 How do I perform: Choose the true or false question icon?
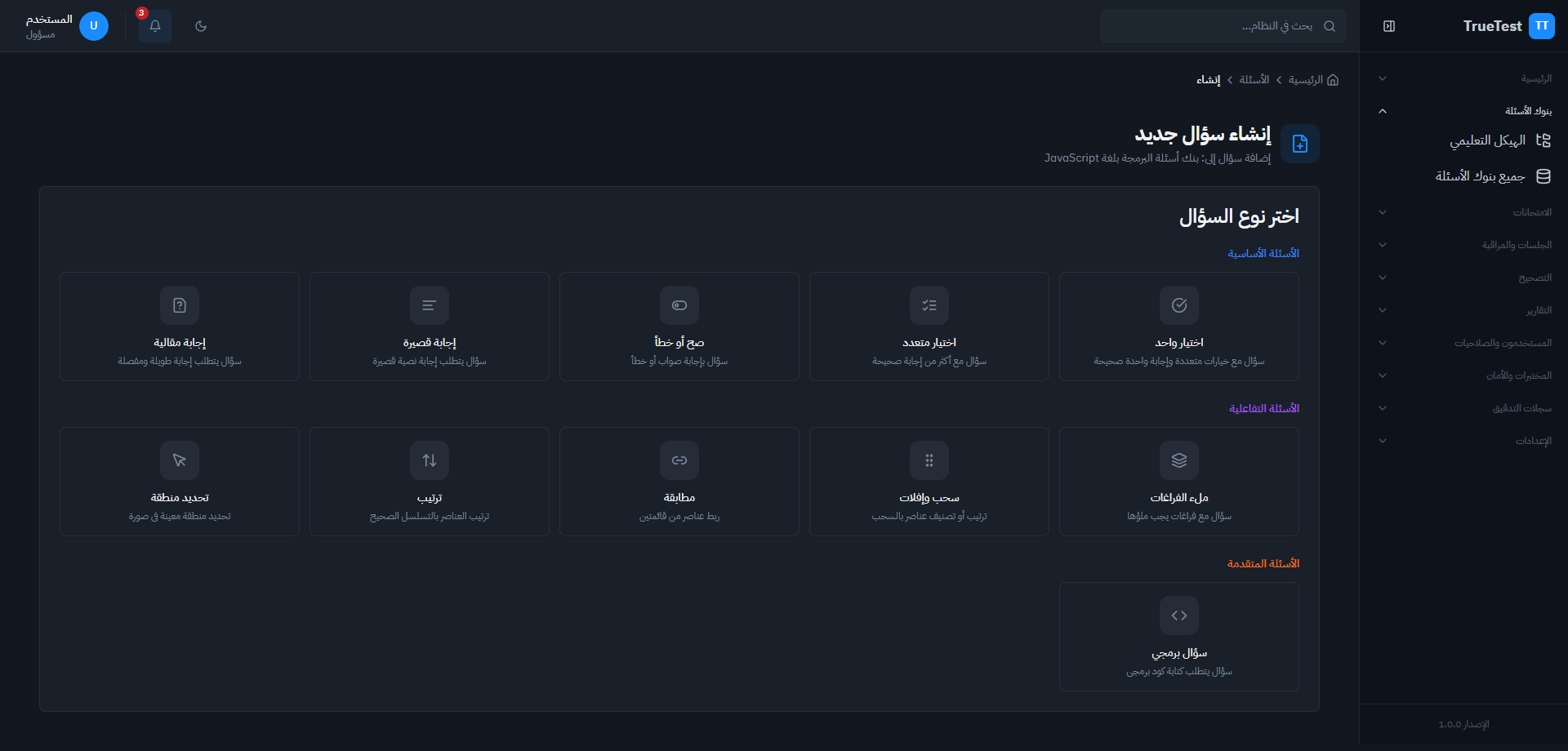click(x=679, y=305)
